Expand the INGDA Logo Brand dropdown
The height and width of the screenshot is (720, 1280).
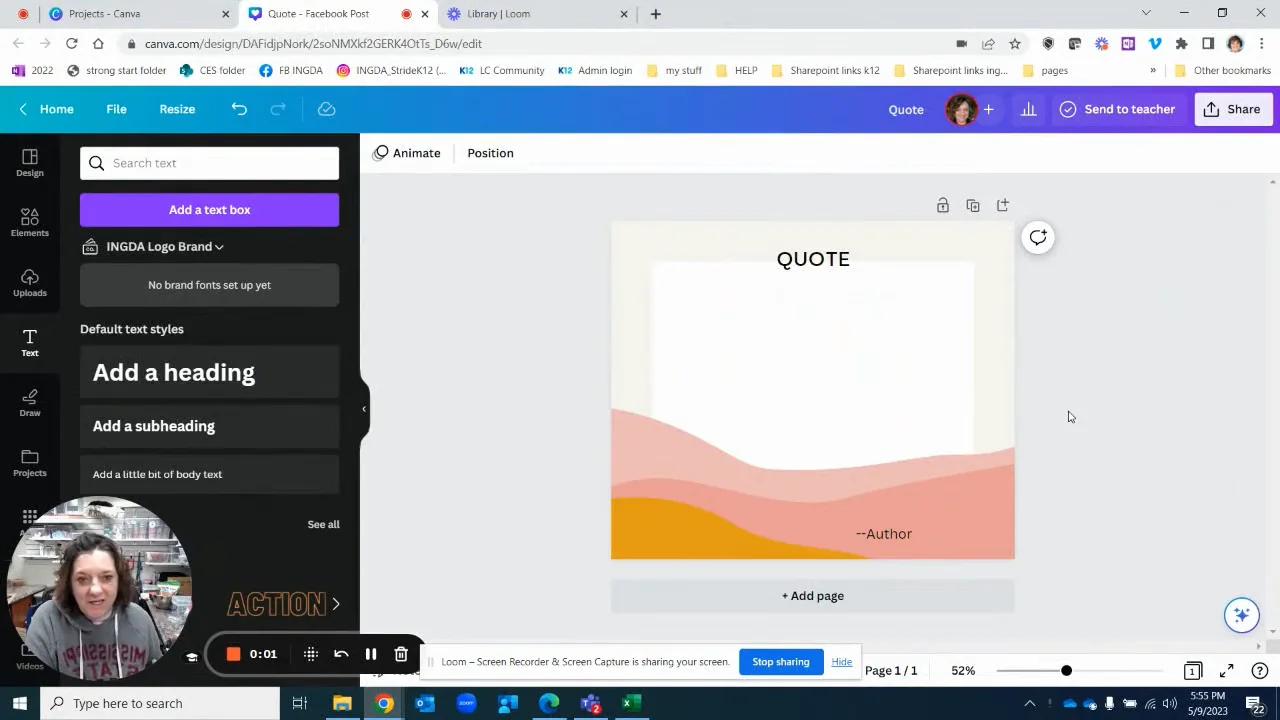tap(165, 246)
